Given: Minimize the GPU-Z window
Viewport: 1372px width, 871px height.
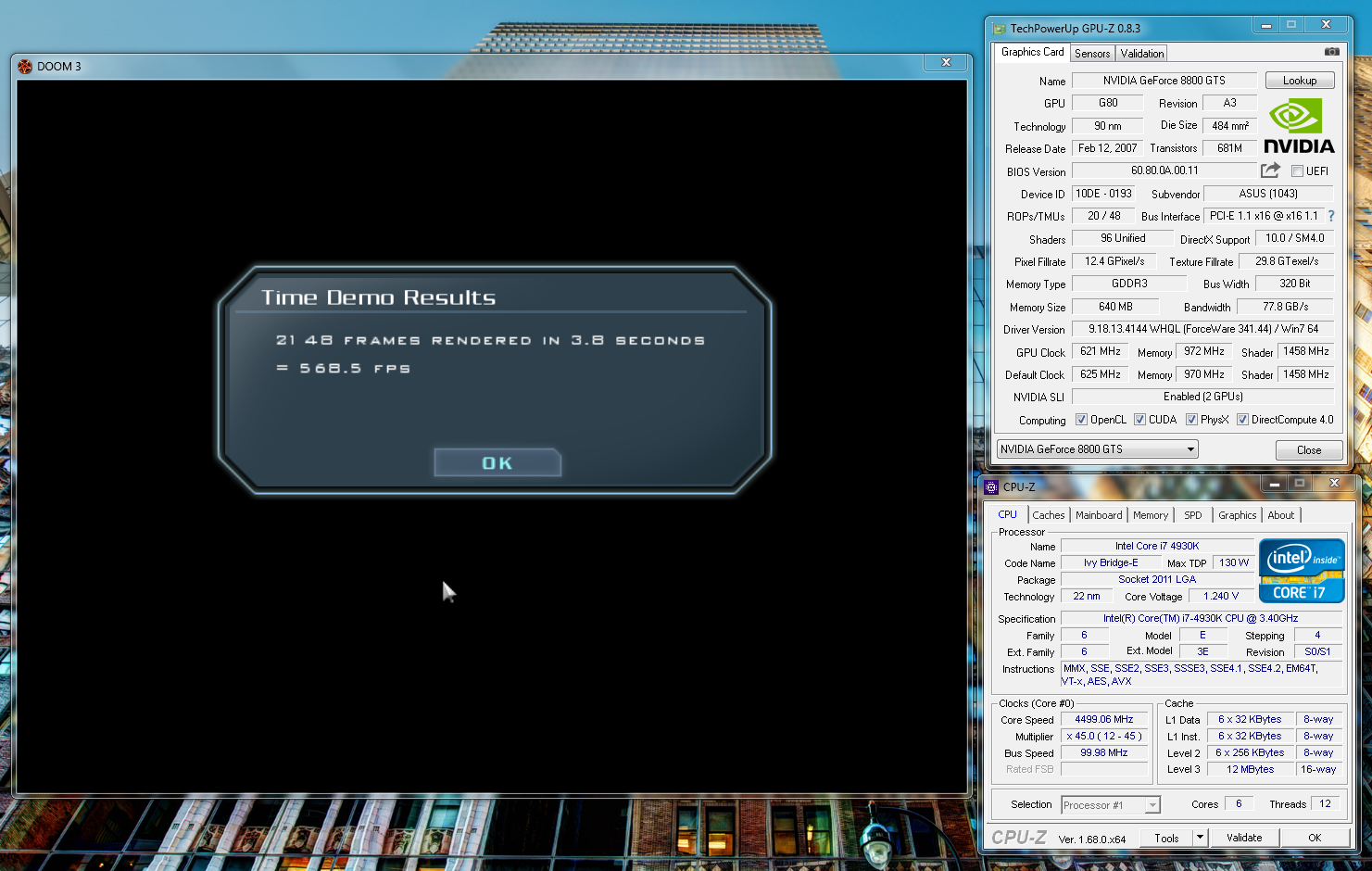Looking at the screenshot, I should (1266, 25).
